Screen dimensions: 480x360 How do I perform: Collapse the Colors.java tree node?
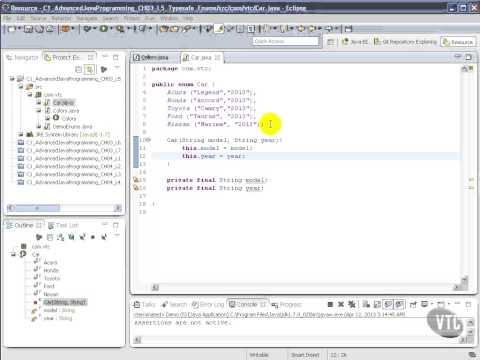pos(39,110)
